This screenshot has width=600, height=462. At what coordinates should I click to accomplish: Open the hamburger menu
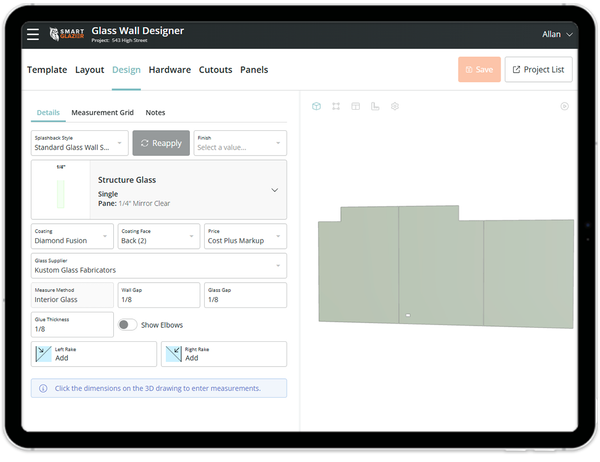pyautogui.click(x=33, y=34)
